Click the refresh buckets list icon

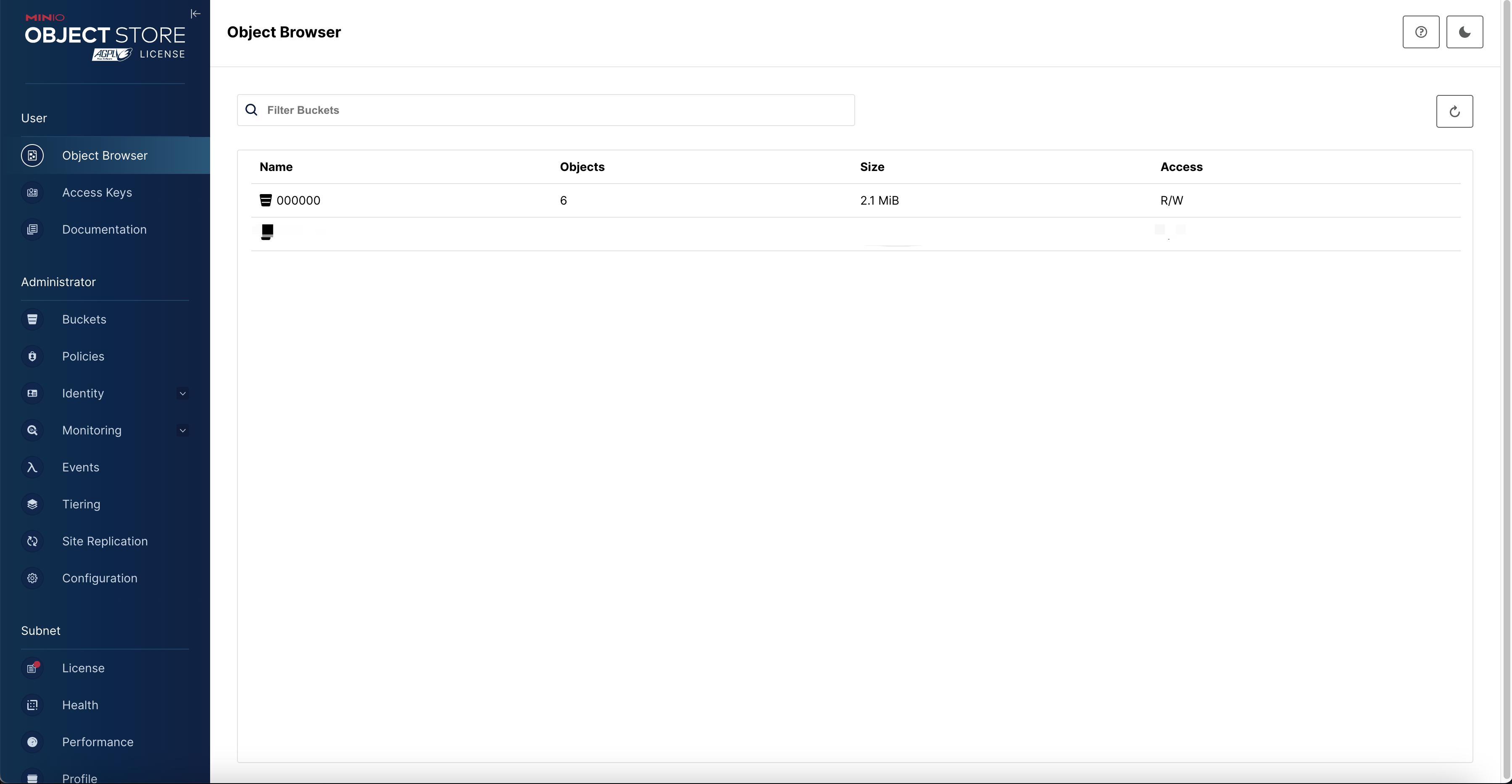1455,110
